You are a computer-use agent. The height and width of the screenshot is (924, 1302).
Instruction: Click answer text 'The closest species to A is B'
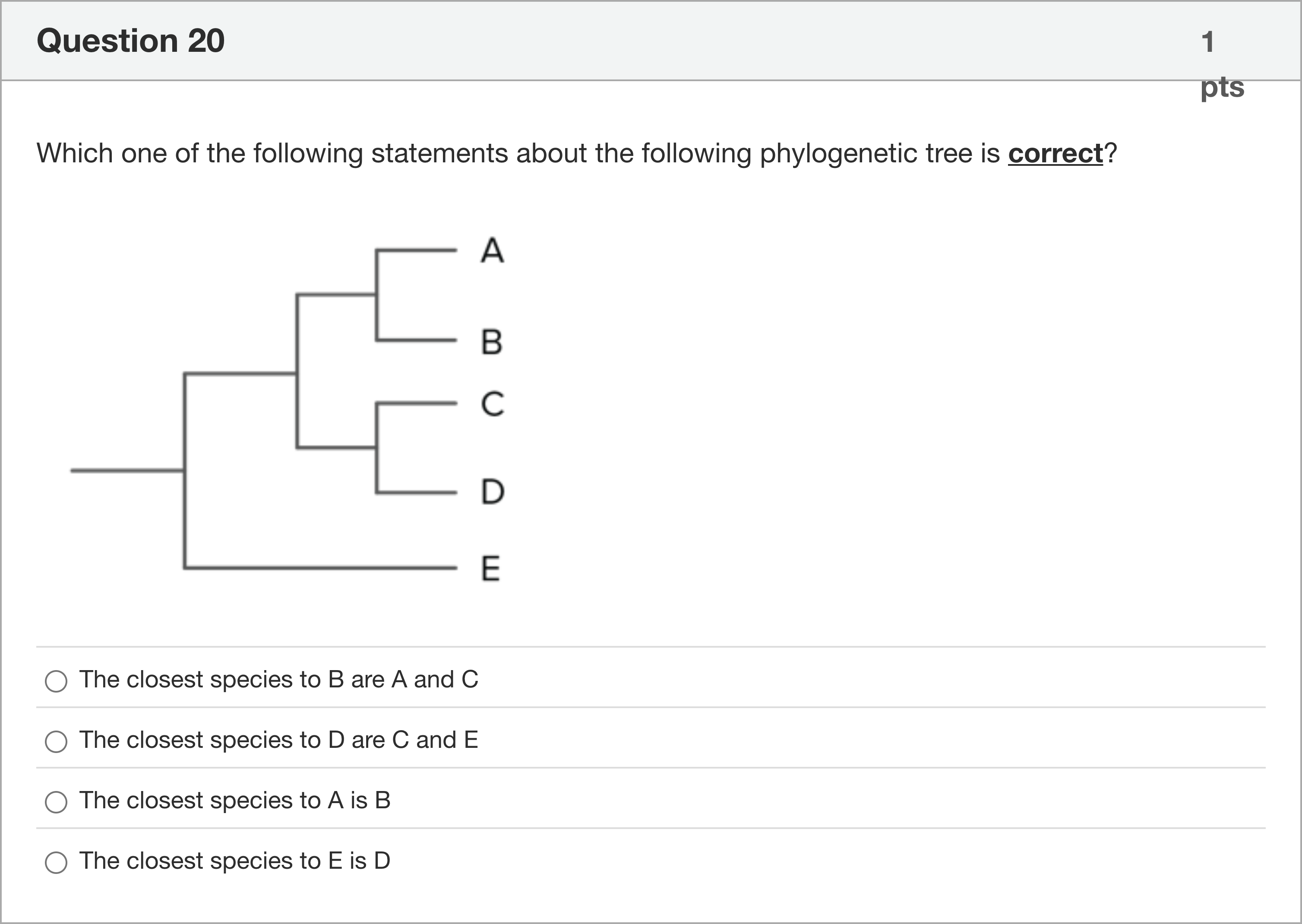point(235,800)
